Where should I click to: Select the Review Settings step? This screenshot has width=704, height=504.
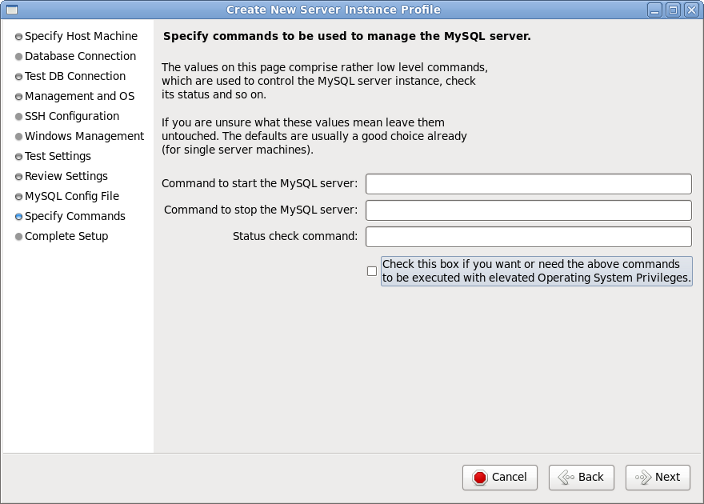tap(66, 176)
